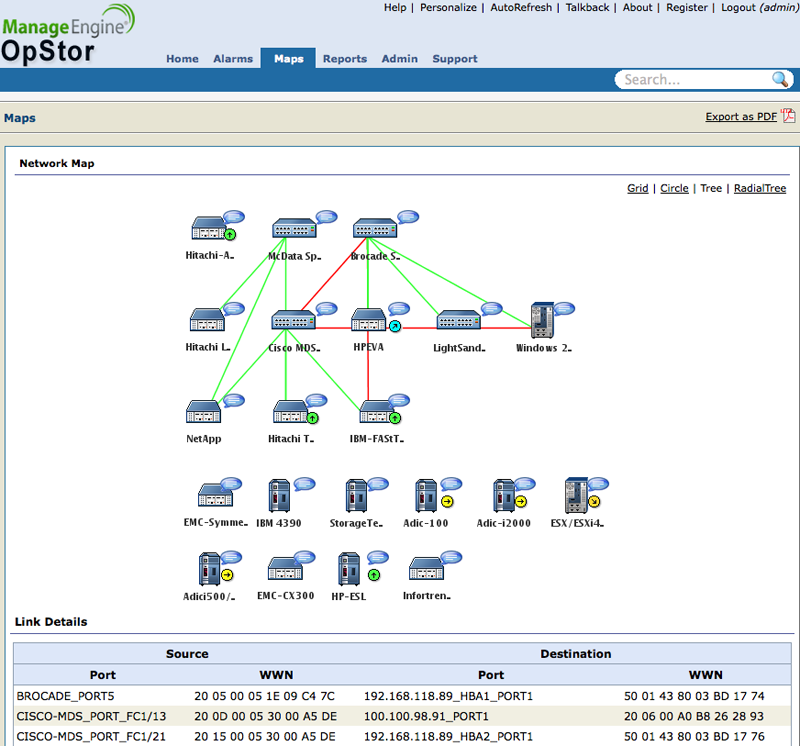The width and height of the screenshot is (800, 746).
Task: Select the HP-ESL tape library icon
Action: coord(349,569)
